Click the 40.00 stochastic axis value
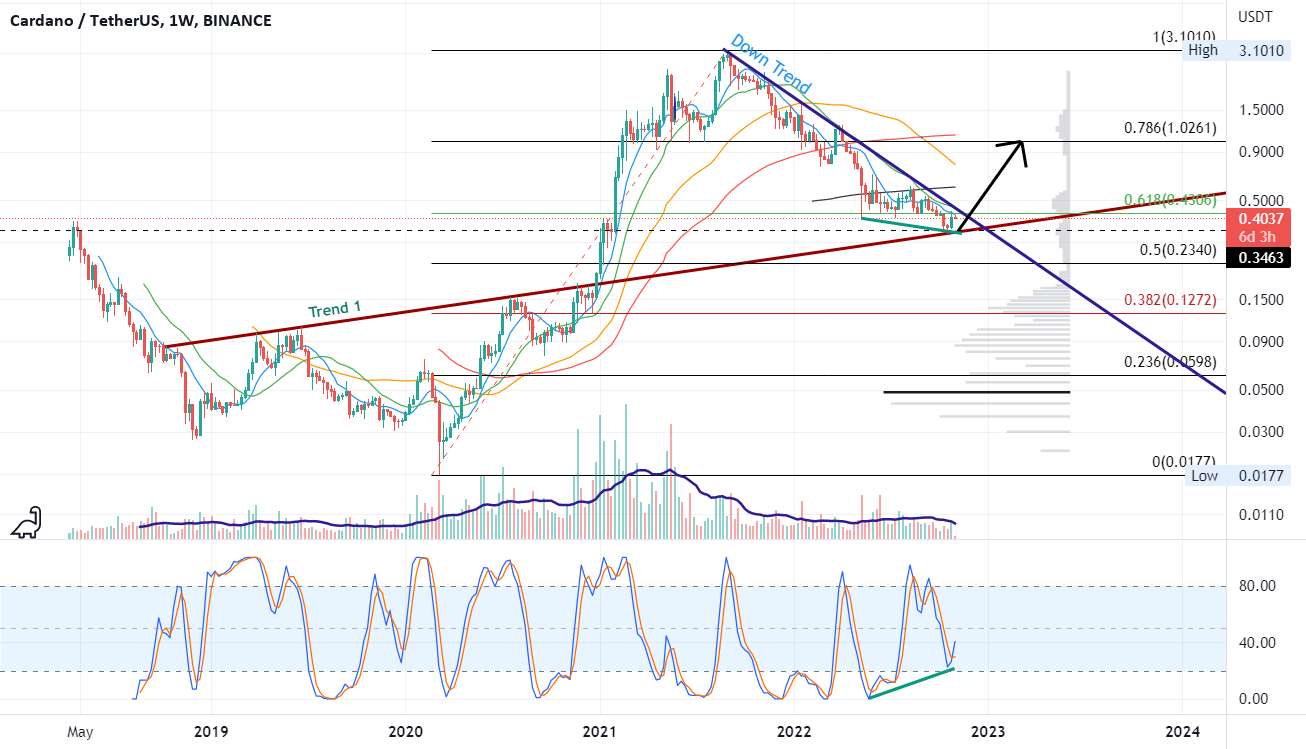The height and width of the screenshot is (749, 1306). [1259, 642]
